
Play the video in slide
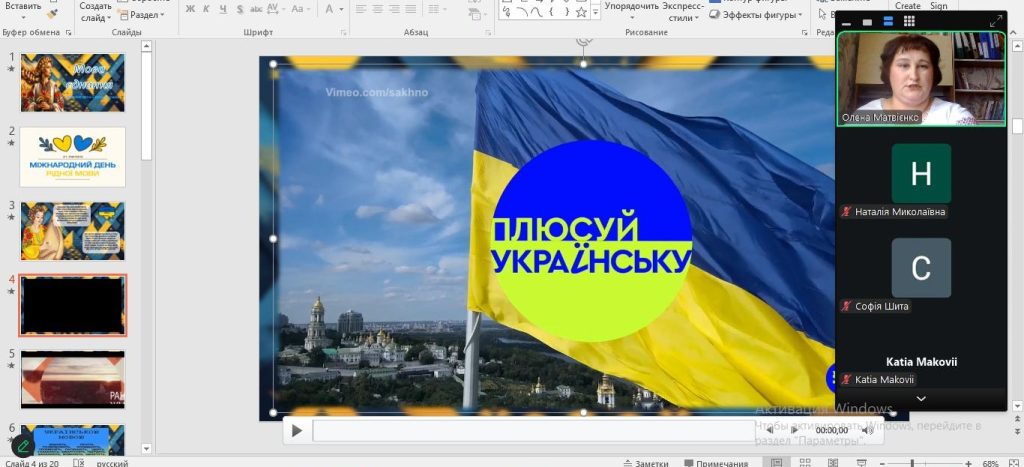coord(296,430)
